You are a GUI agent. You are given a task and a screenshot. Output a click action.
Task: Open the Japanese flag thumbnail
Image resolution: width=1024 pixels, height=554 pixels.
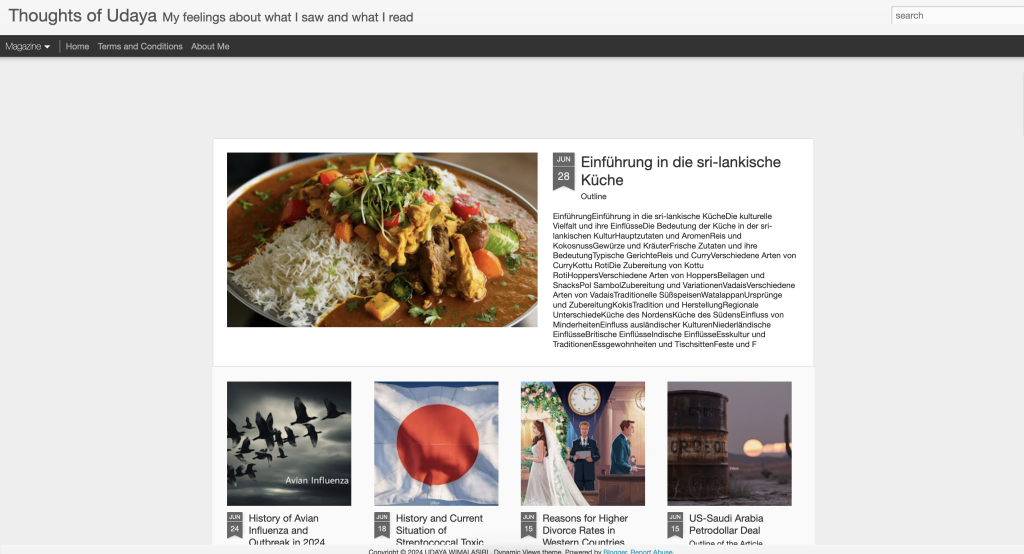(x=436, y=444)
